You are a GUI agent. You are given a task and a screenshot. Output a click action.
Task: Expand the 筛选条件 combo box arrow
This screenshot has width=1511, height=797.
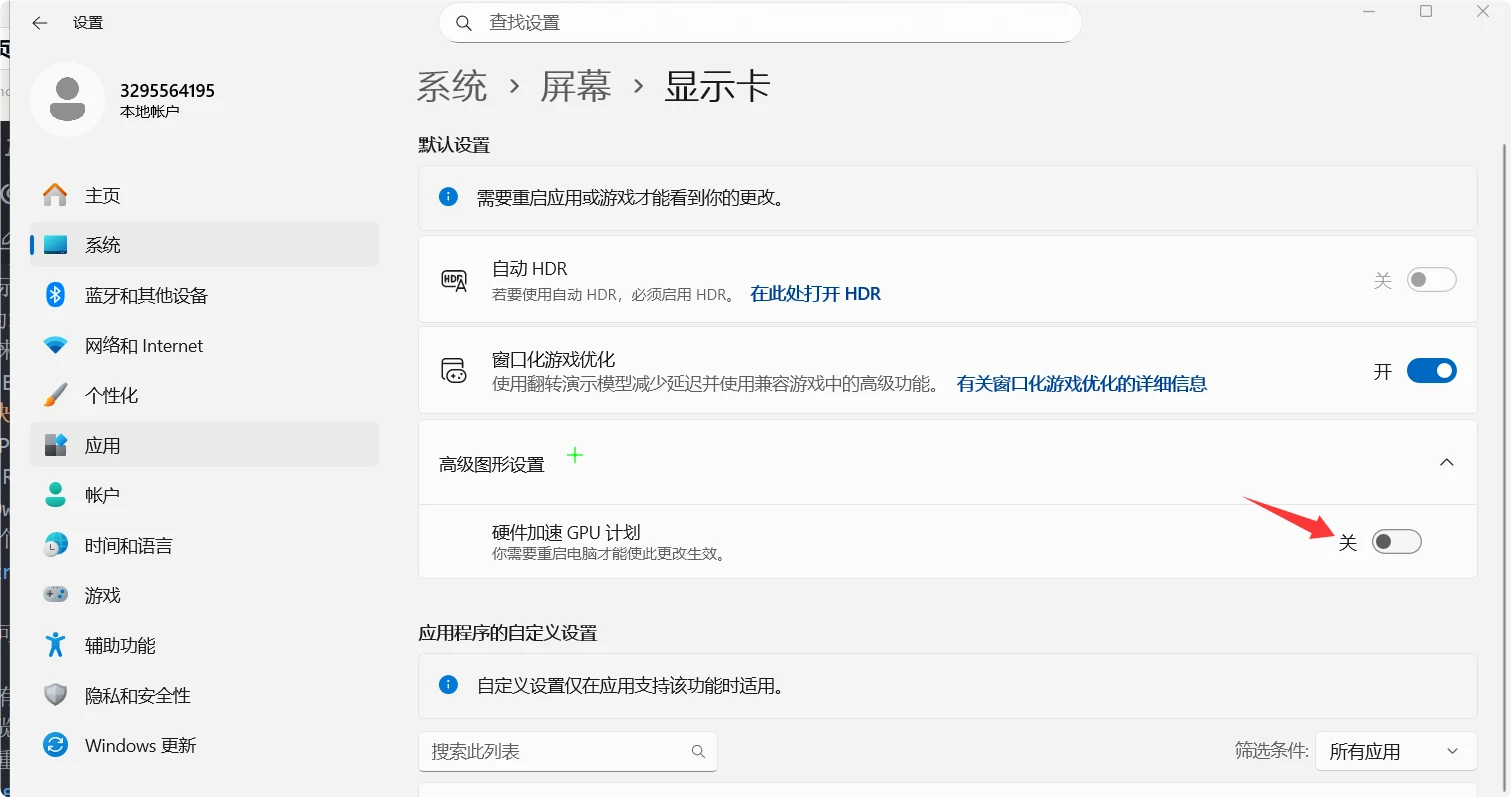point(1452,751)
